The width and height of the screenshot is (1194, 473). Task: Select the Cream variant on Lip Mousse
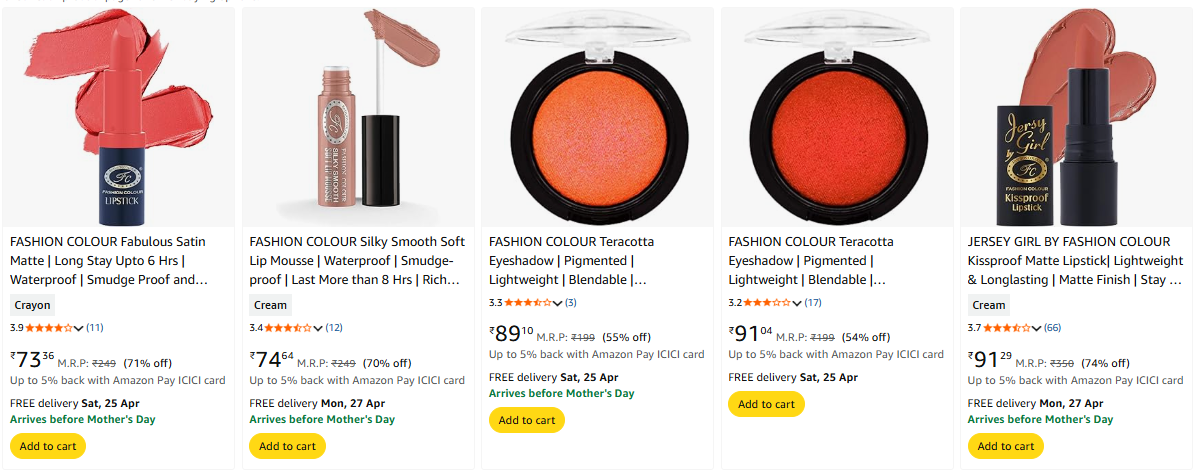click(x=270, y=305)
